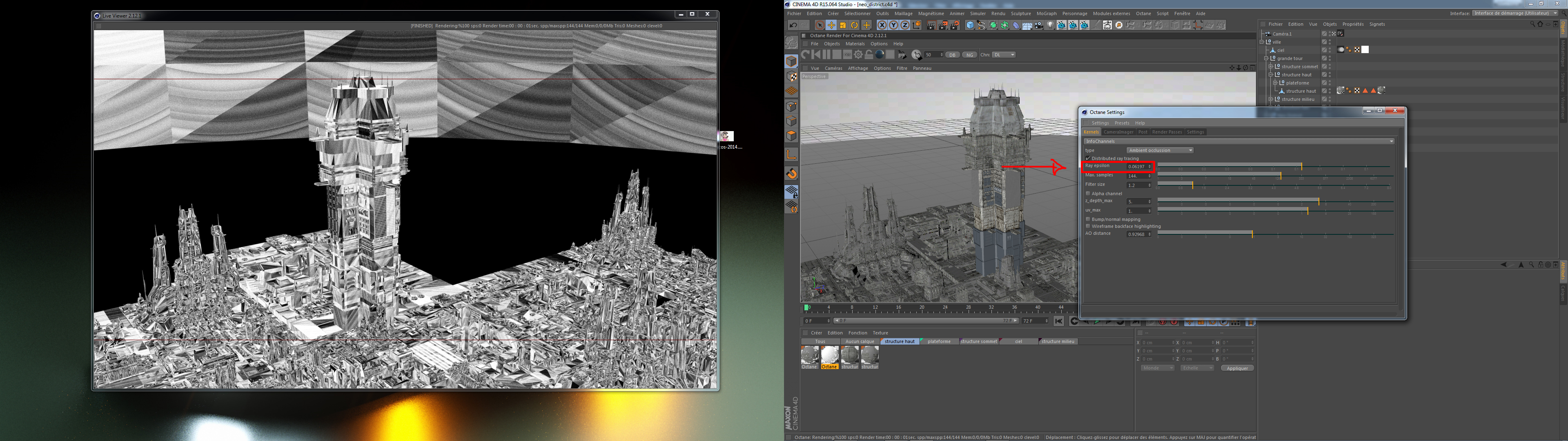Toggle the X axis lock icon
Viewport: 1568px width, 441px height.
click(882, 26)
